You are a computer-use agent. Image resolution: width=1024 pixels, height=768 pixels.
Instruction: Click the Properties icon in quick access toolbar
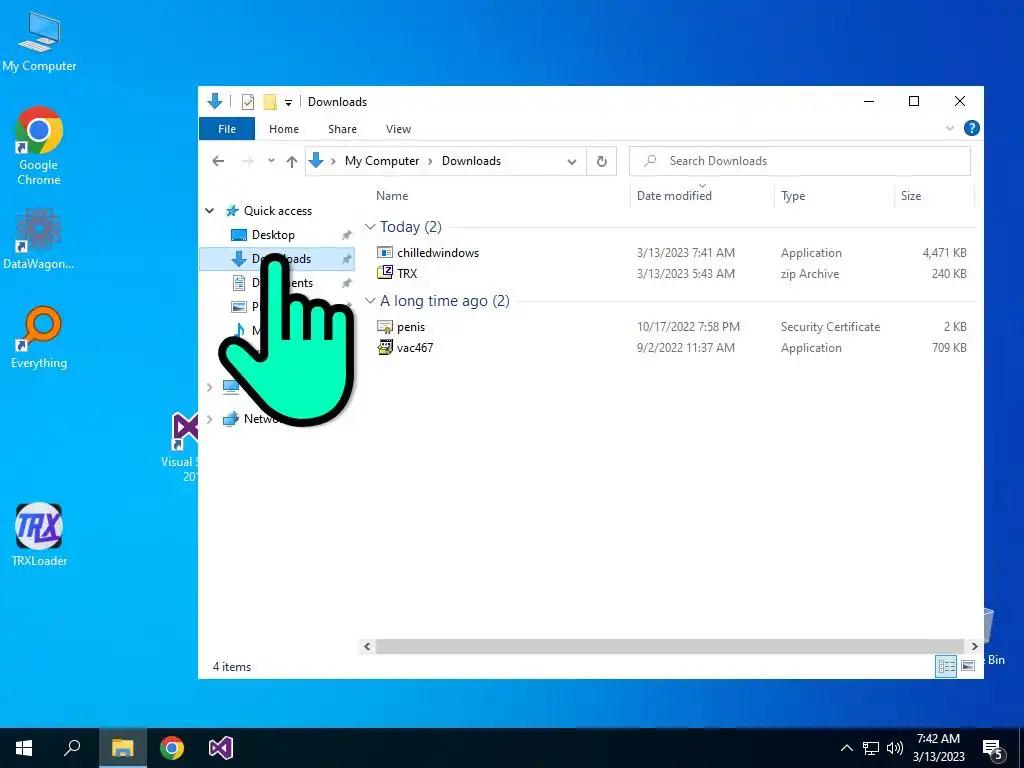[x=248, y=102]
